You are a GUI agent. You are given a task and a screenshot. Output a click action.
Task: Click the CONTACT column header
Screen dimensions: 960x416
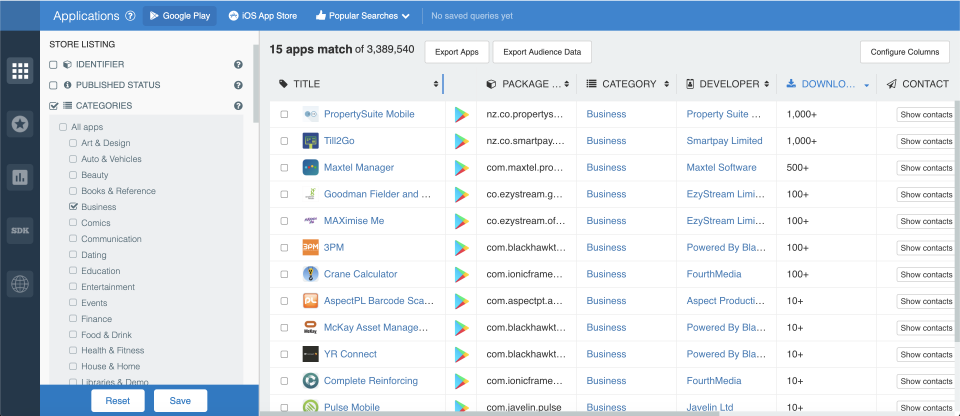click(917, 84)
